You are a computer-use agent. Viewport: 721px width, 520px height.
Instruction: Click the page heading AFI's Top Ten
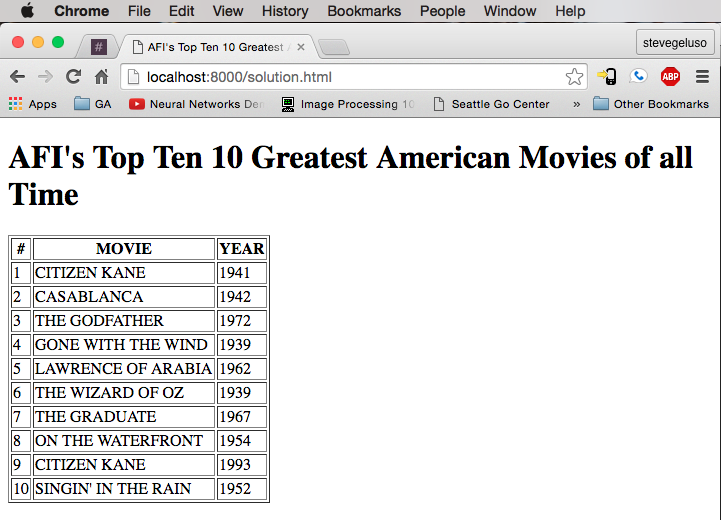pos(350,175)
